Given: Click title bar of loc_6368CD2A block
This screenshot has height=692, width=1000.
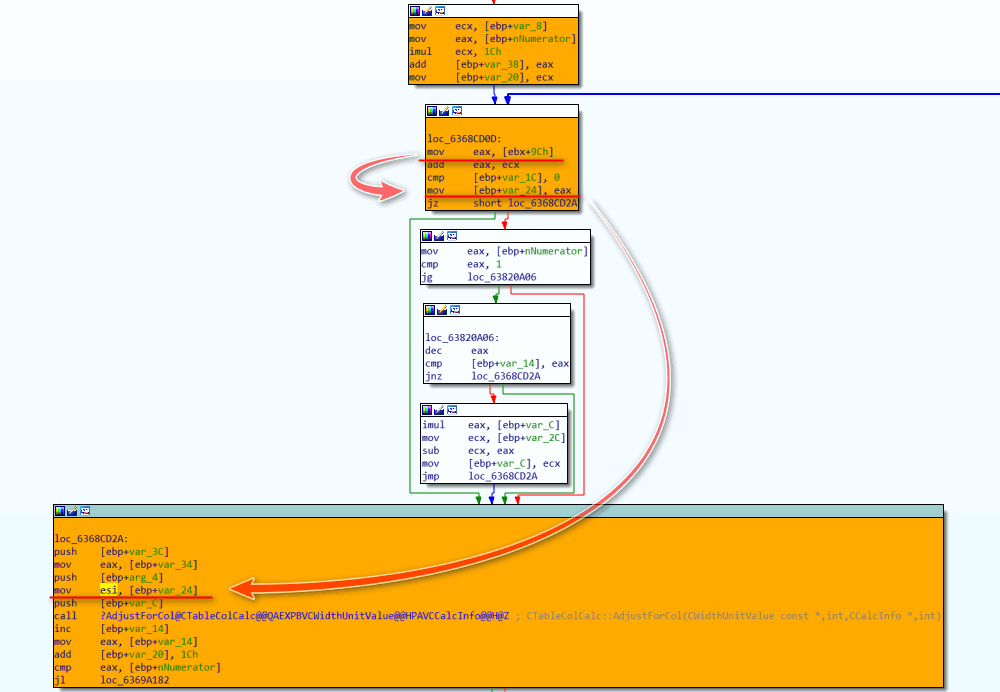Looking at the screenshot, I should coord(500,511).
